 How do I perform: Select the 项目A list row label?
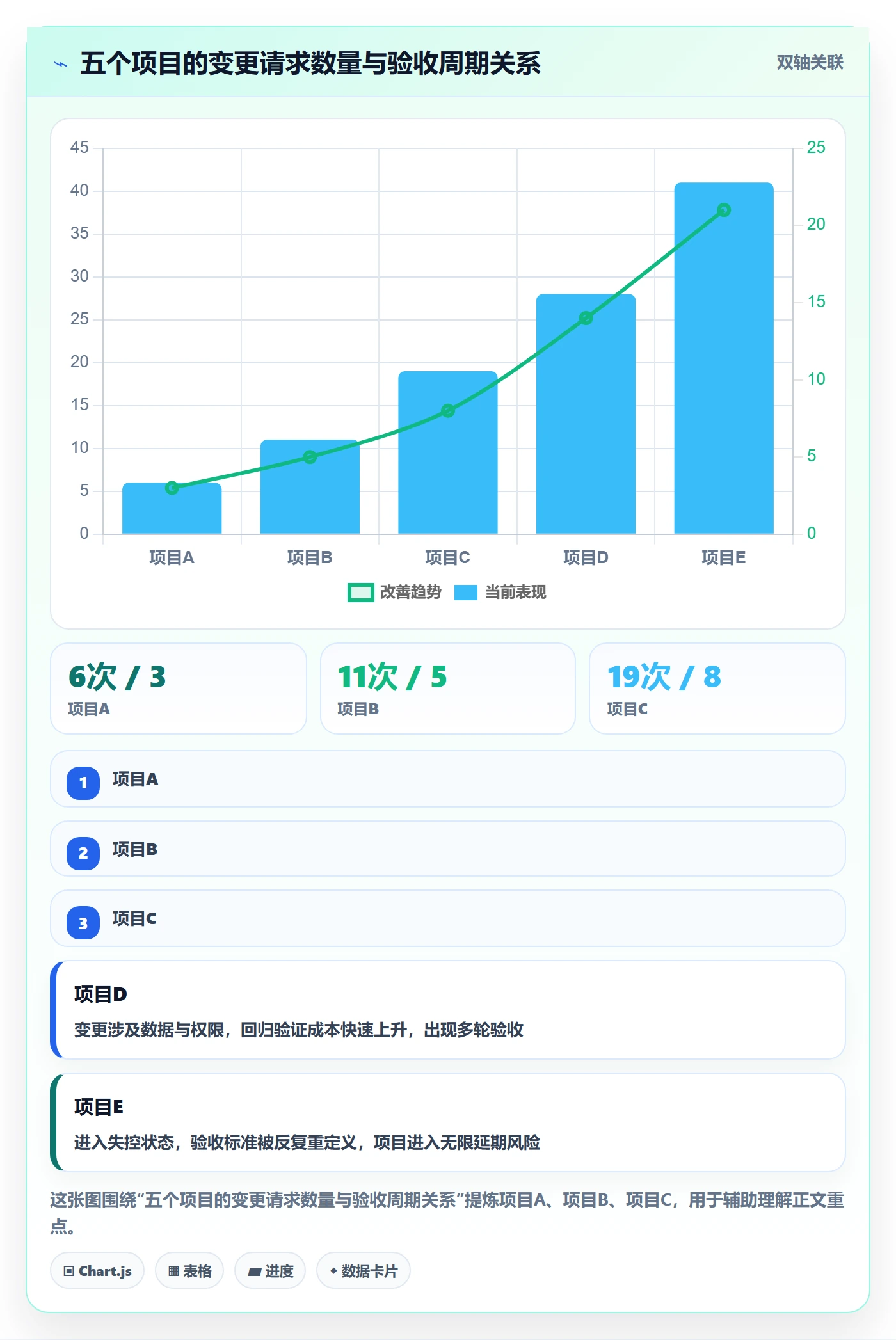135,779
